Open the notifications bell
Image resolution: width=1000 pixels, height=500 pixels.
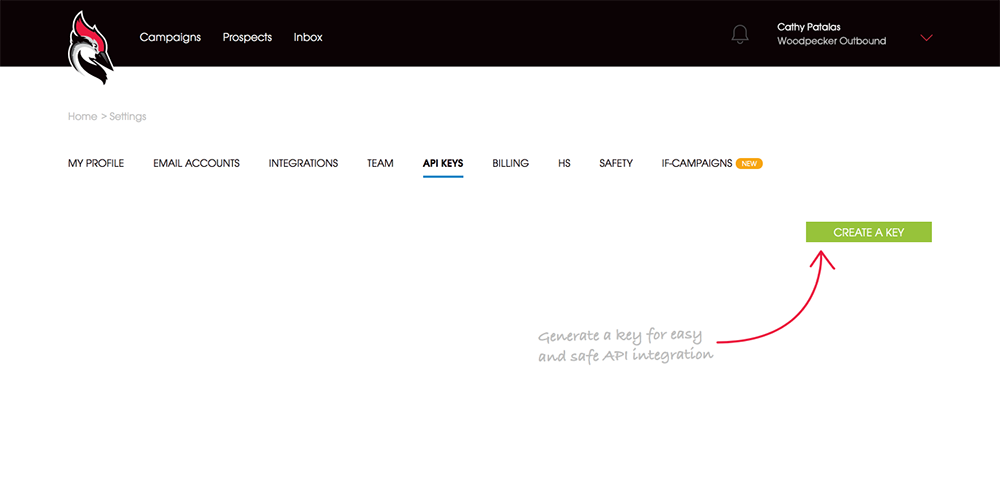(740, 34)
